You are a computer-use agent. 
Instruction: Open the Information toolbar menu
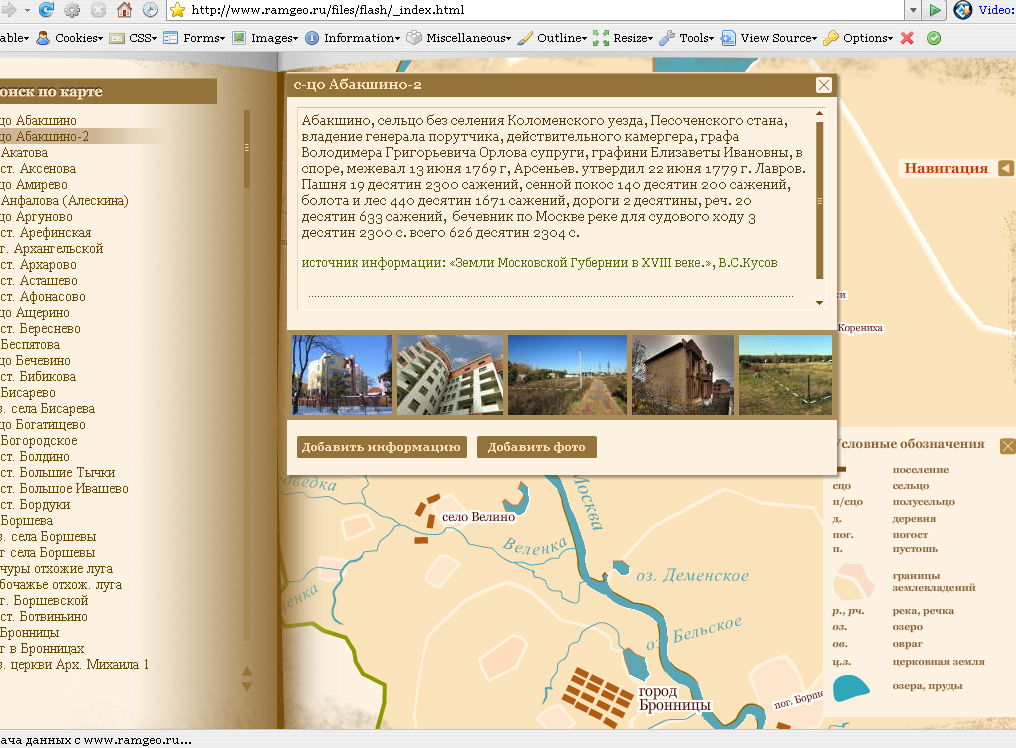click(x=353, y=38)
